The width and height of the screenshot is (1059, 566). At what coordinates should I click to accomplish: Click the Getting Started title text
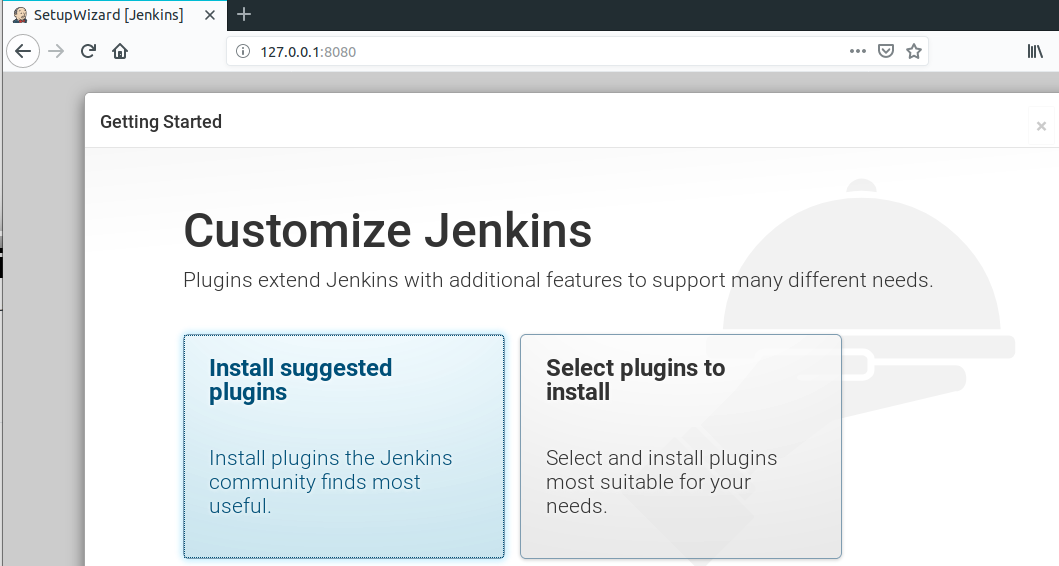[161, 122]
